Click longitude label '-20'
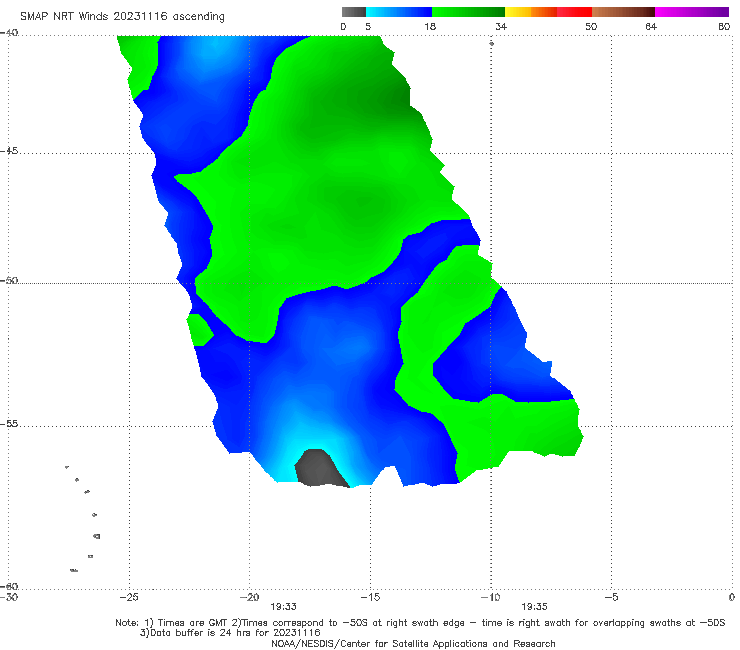740x650 pixels. coord(249,598)
